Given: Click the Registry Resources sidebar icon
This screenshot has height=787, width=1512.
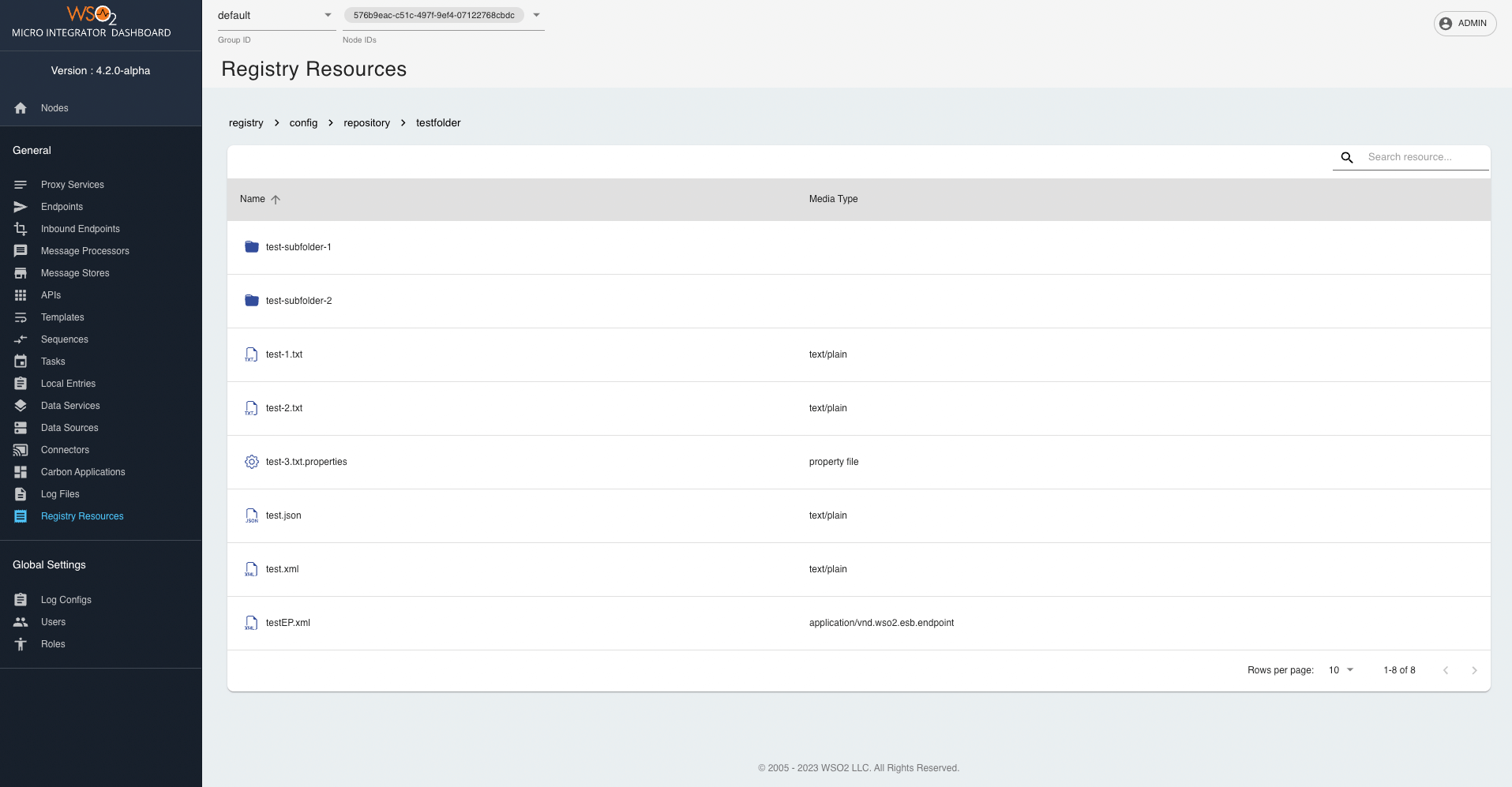Looking at the screenshot, I should coord(21,516).
